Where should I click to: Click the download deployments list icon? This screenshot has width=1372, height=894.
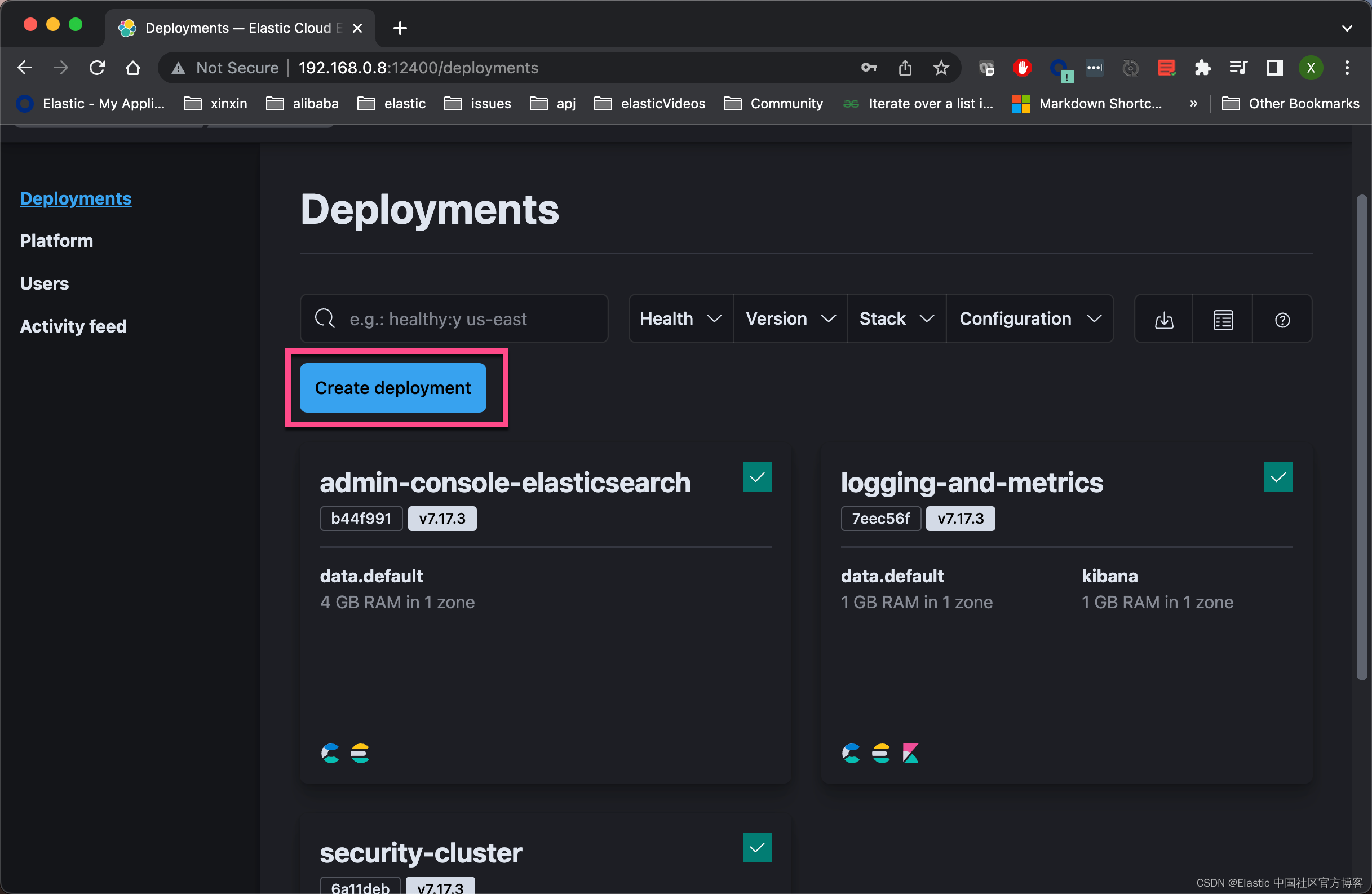1163,318
